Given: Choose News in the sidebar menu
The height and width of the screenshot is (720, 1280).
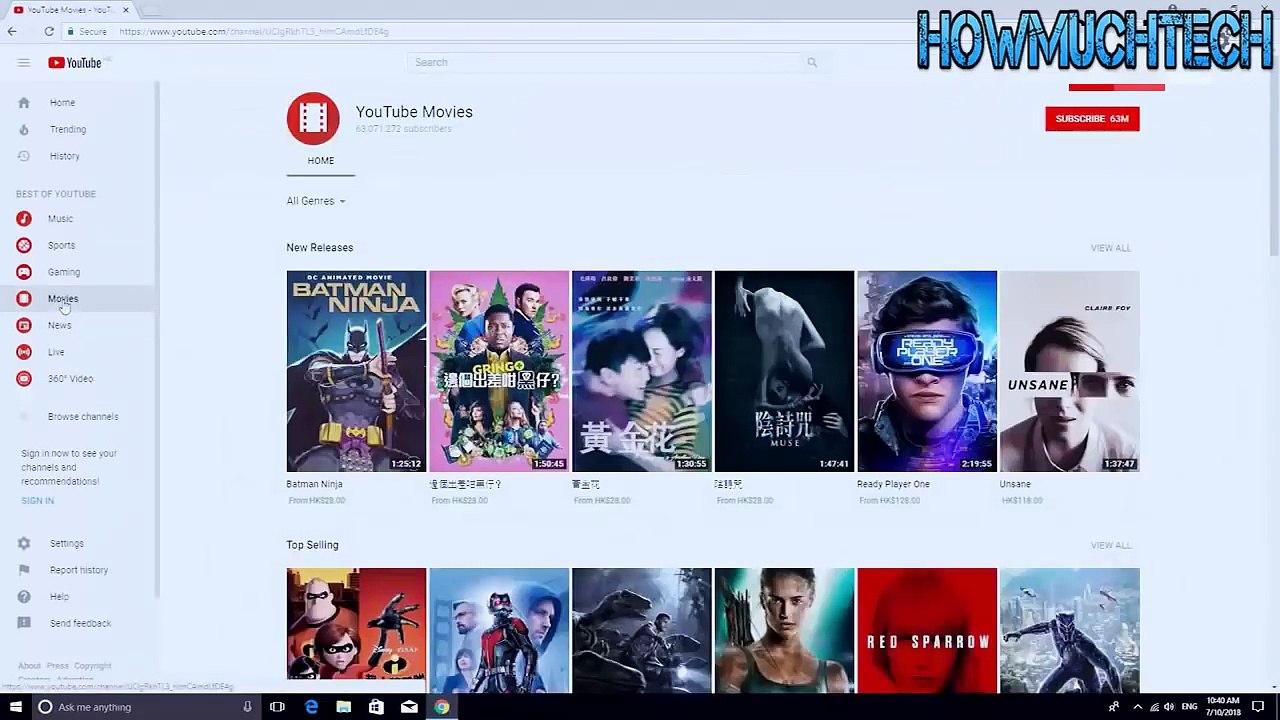Looking at the screenshot, I should point(59,325).
